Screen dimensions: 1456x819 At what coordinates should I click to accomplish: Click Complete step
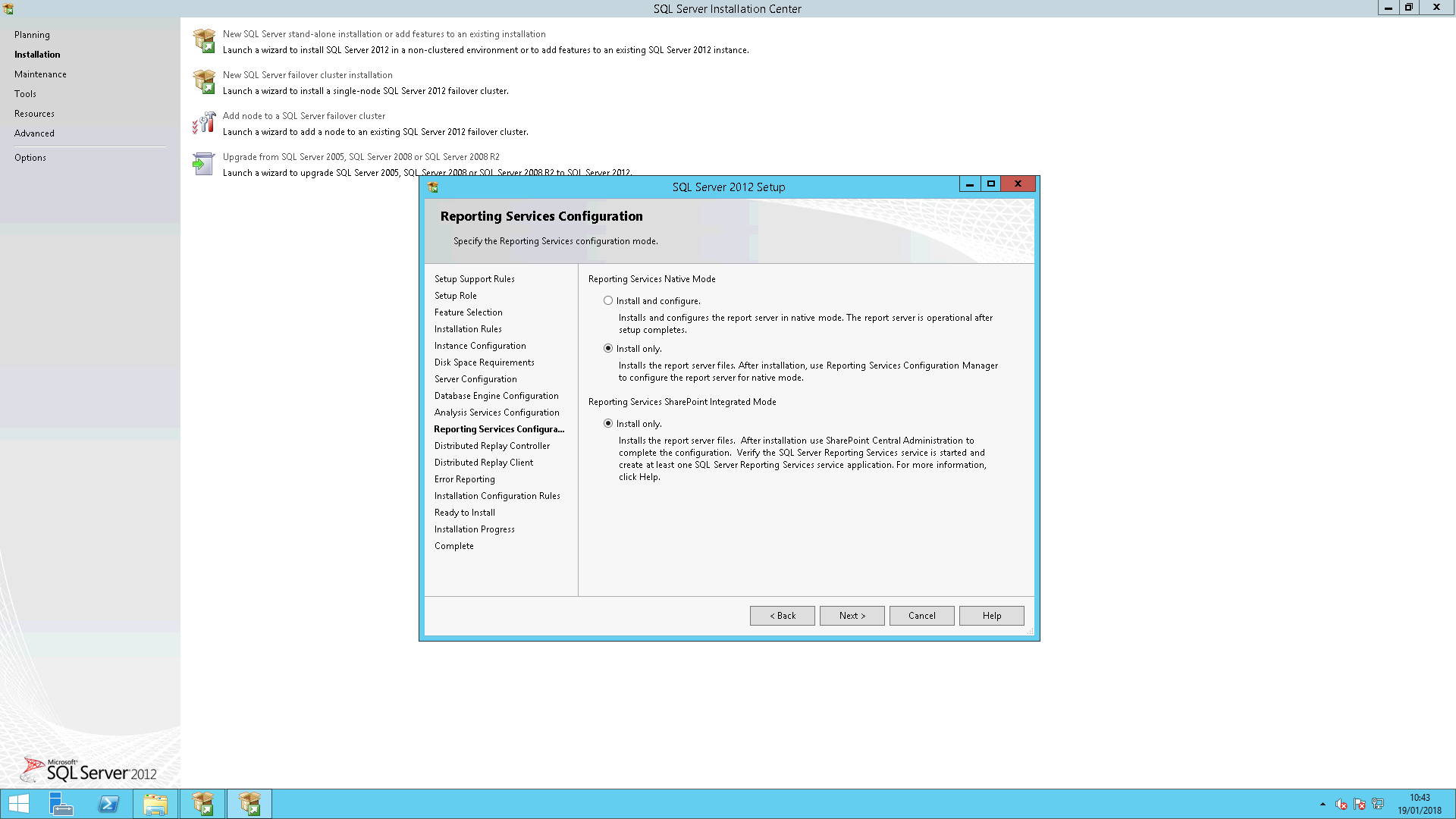tap(454, 546)
